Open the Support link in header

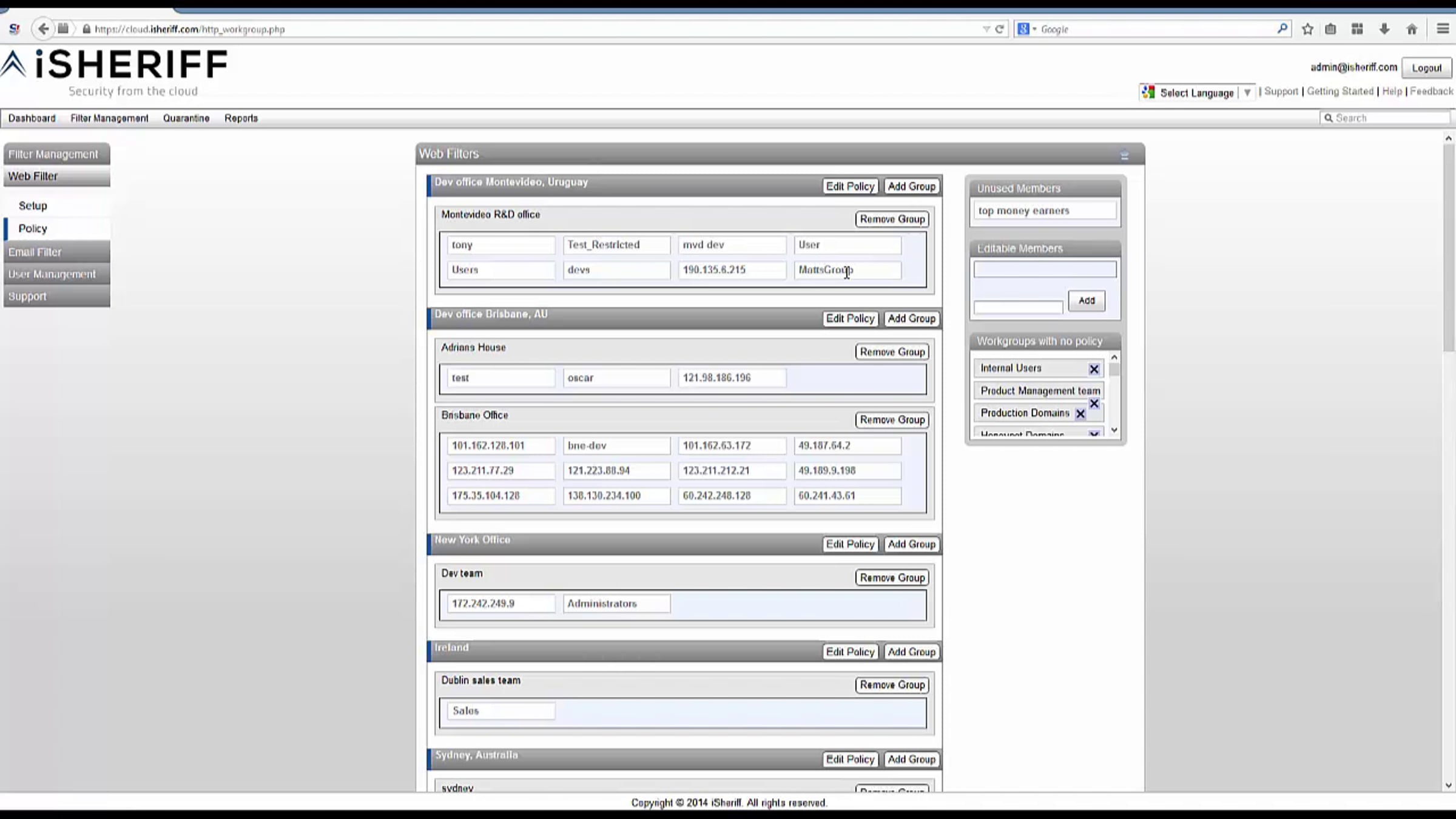[1281, 91]
